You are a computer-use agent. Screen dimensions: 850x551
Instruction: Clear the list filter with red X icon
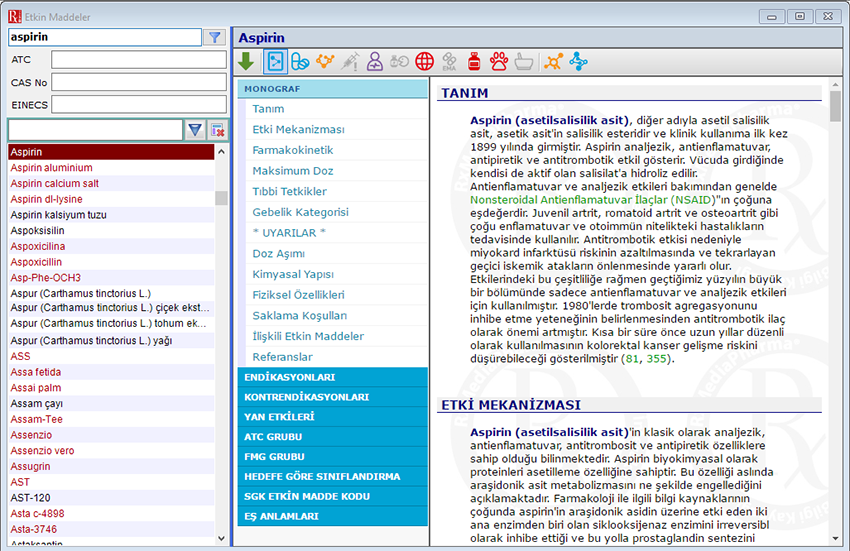[217, 130]
